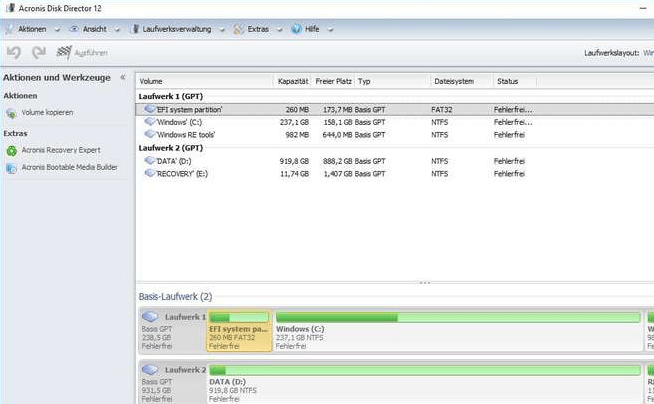The height and width of the screenshot is (404, 654).
Task: Click the disk icon beside 'DATA' (D:)
Action: pos(150,161)
